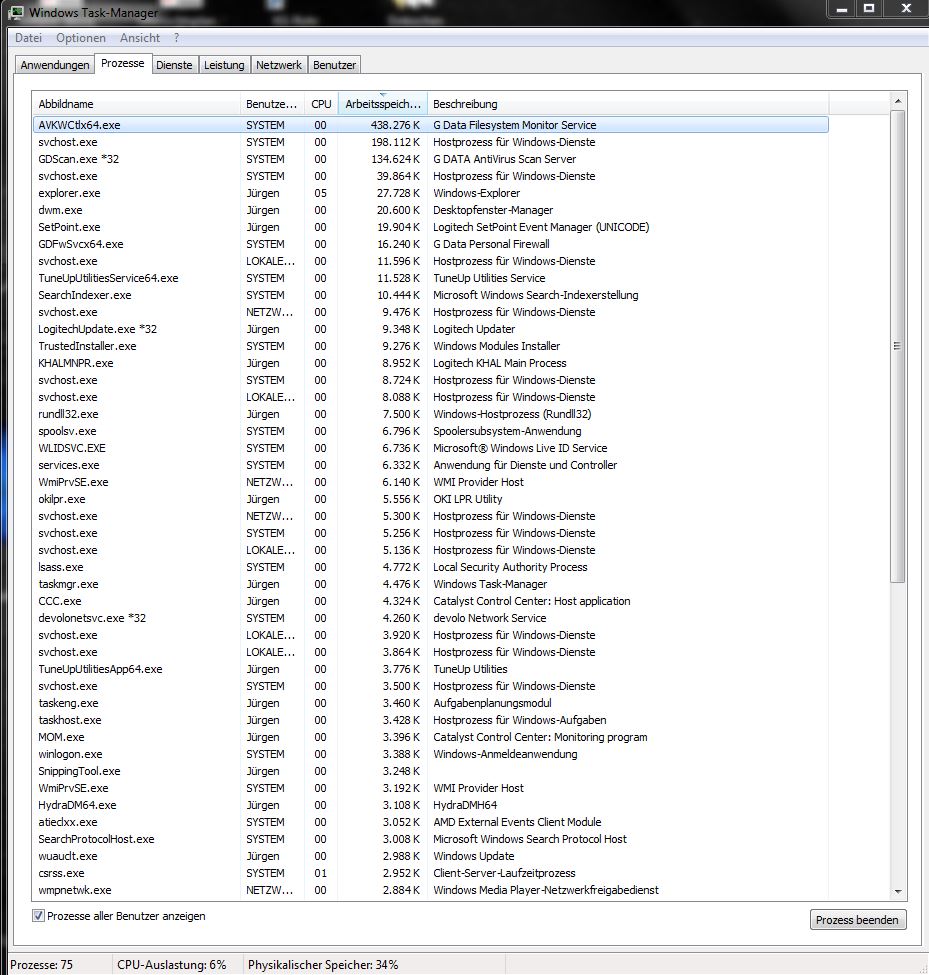Click the vertical scrollbar thumb
The image size is (929, 975).
(897, 346)
